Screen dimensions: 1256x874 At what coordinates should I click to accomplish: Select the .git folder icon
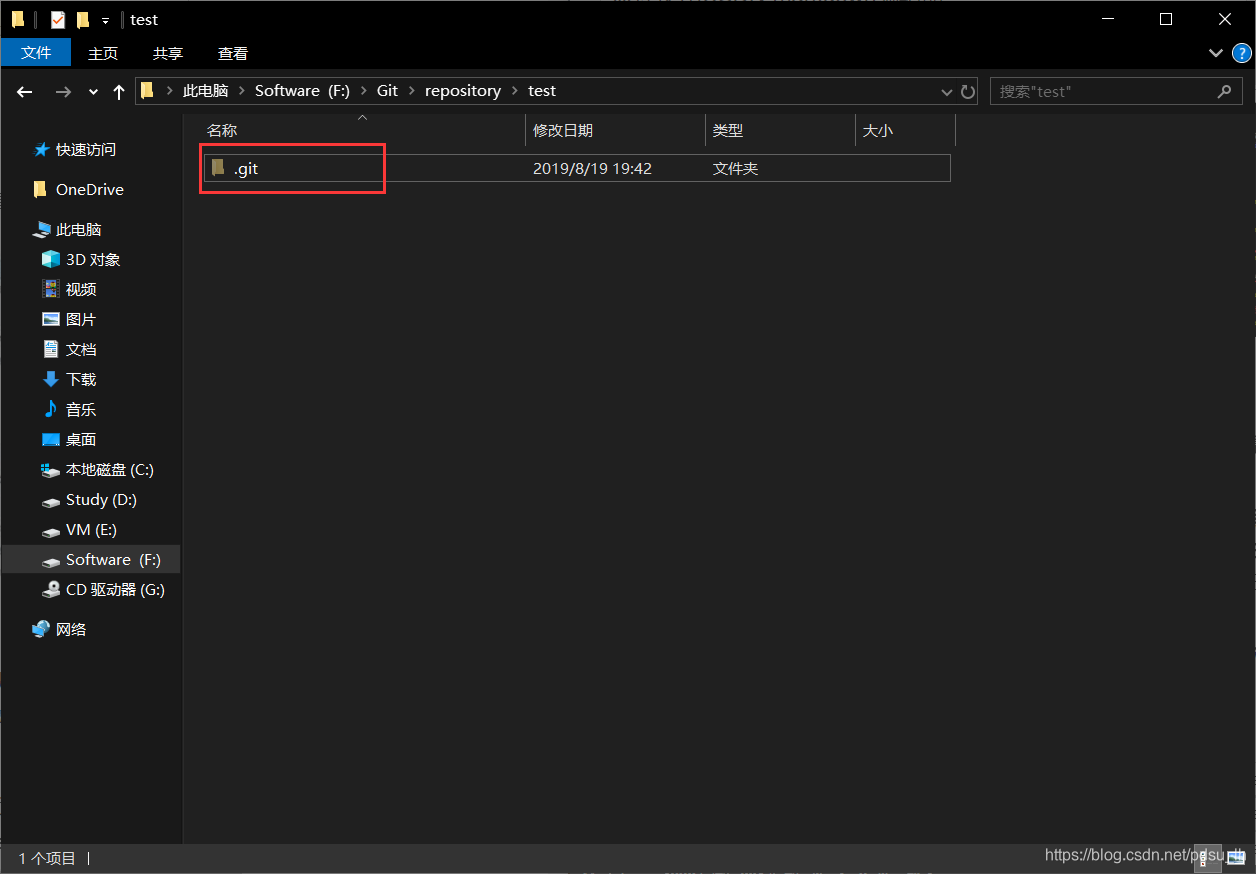(x=218, y=167)
